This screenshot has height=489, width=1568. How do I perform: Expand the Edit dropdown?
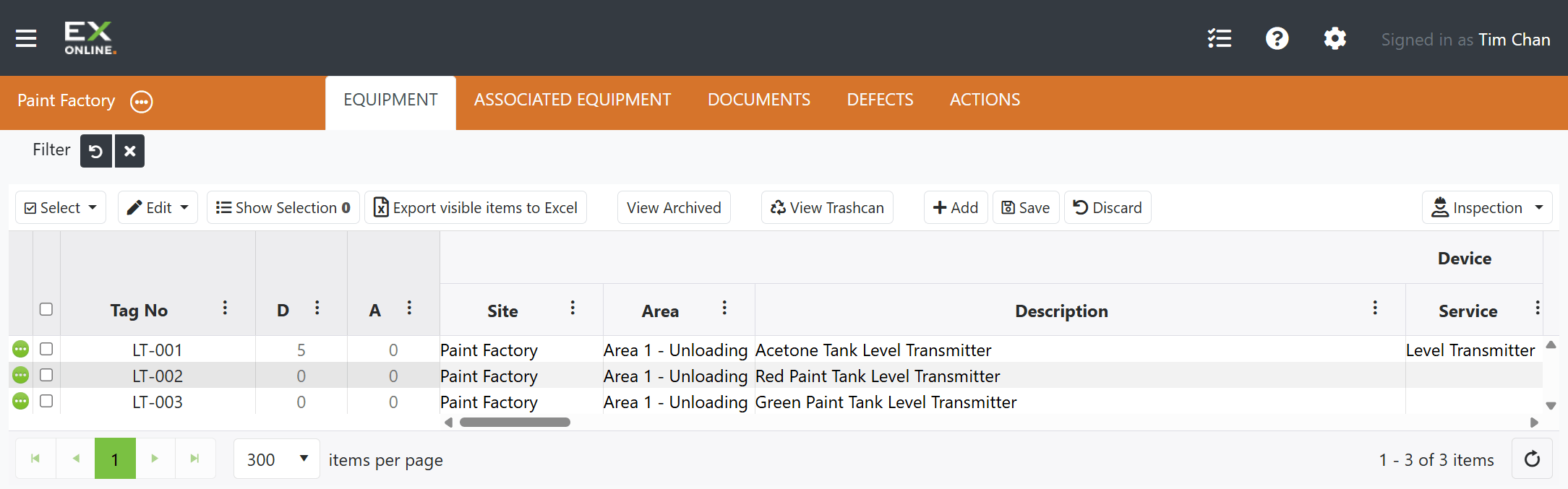[x=158, y=208]
